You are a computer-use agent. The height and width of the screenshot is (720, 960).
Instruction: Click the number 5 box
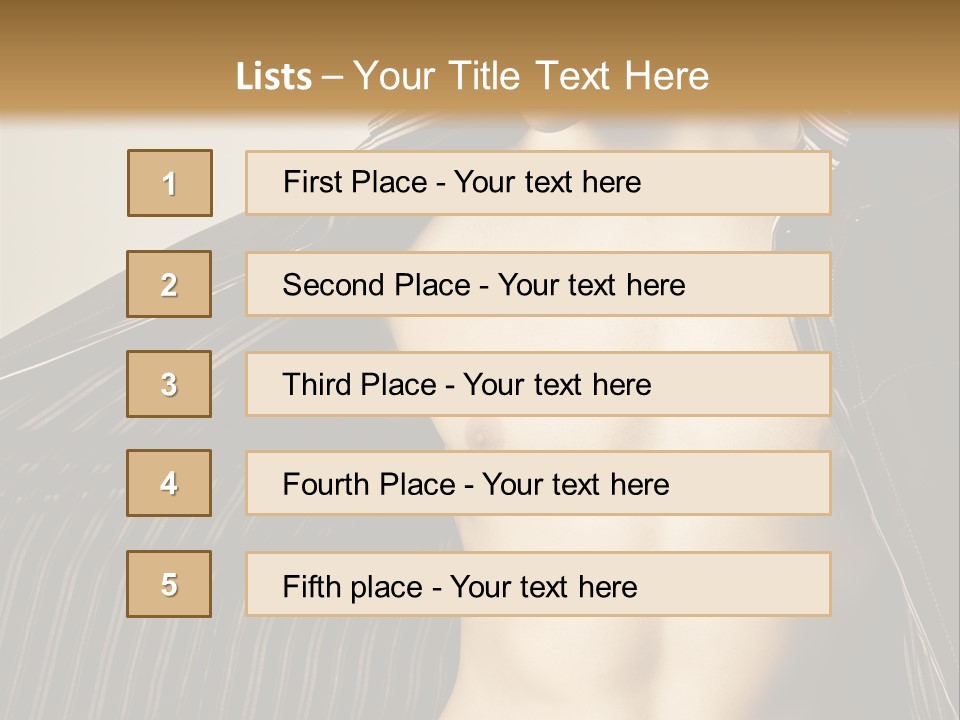pos(169,584)
